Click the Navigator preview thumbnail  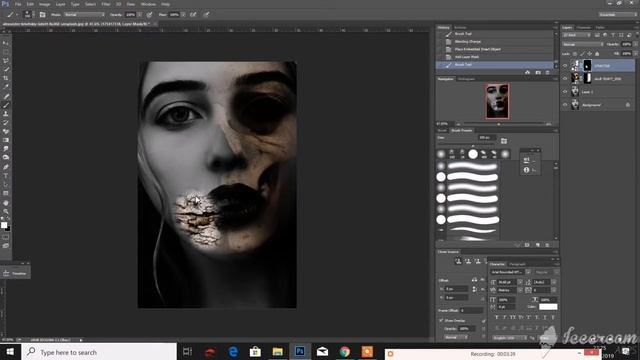coord(498,101)
